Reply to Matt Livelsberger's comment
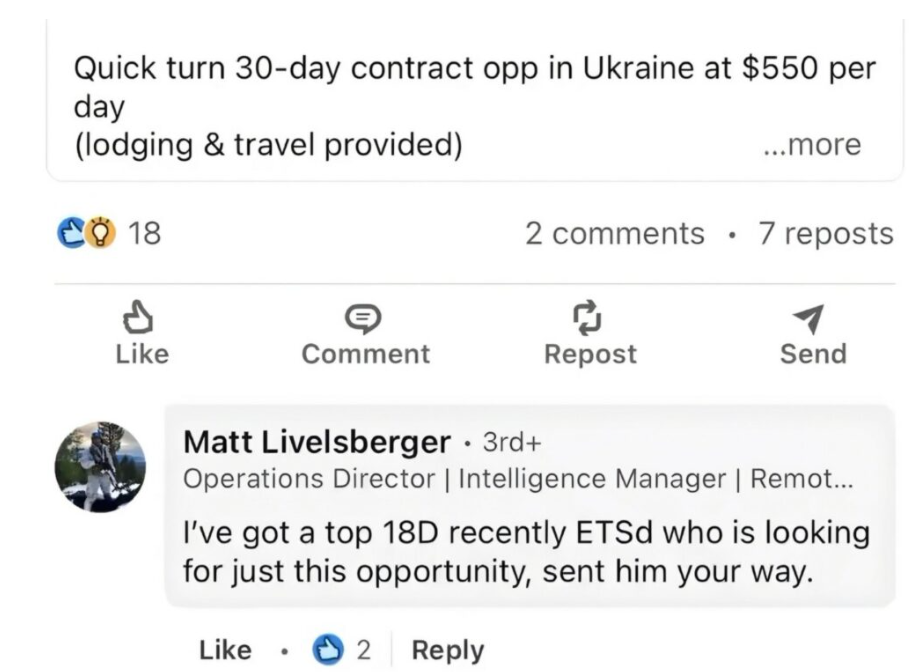This screenshot has height=672, width=922. pos(447,649)
